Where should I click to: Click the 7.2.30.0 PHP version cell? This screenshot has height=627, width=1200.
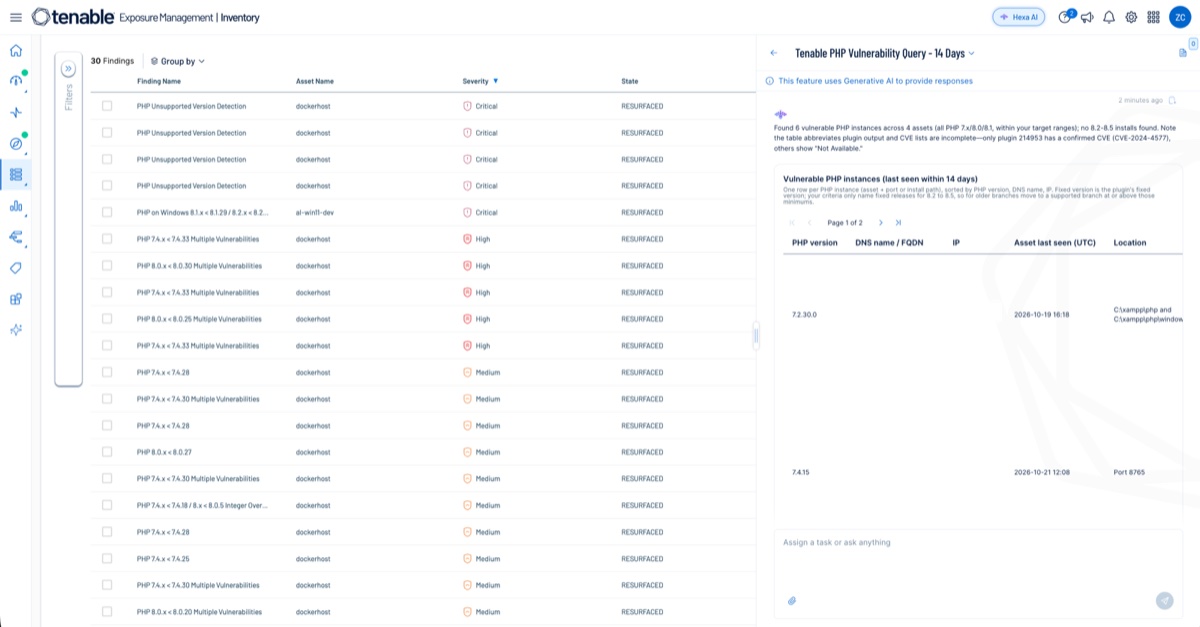[804, 314]
